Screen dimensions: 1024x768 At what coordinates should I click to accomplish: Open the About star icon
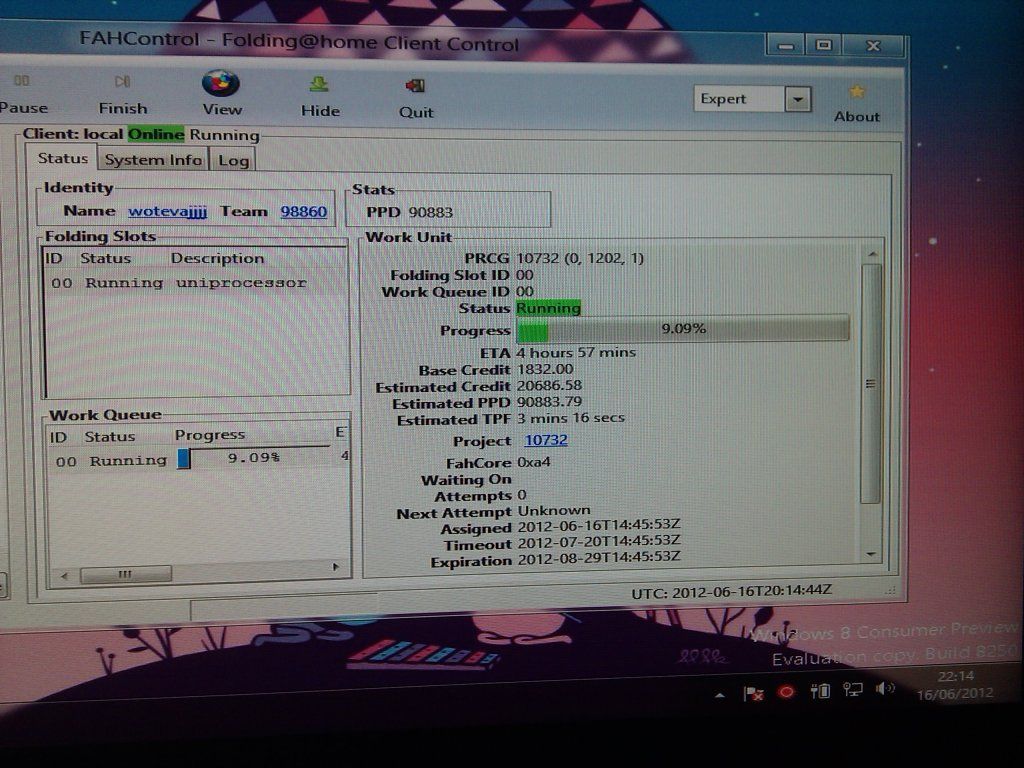point(857,92)
